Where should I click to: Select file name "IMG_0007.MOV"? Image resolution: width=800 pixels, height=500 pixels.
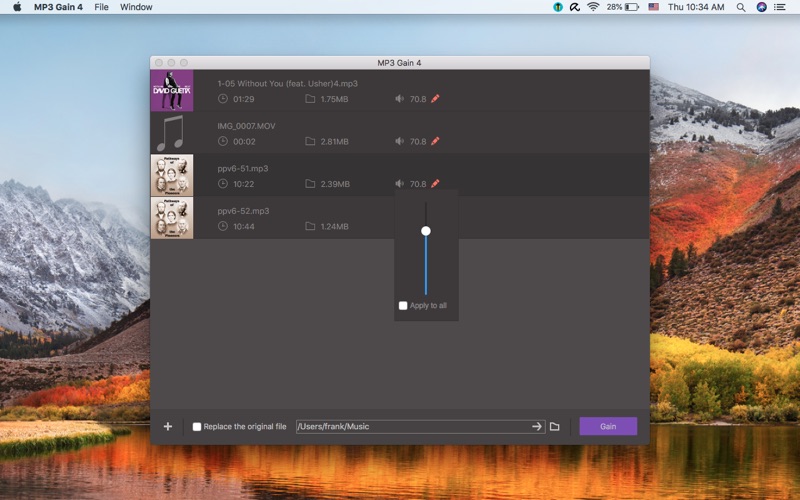(246, 126)
